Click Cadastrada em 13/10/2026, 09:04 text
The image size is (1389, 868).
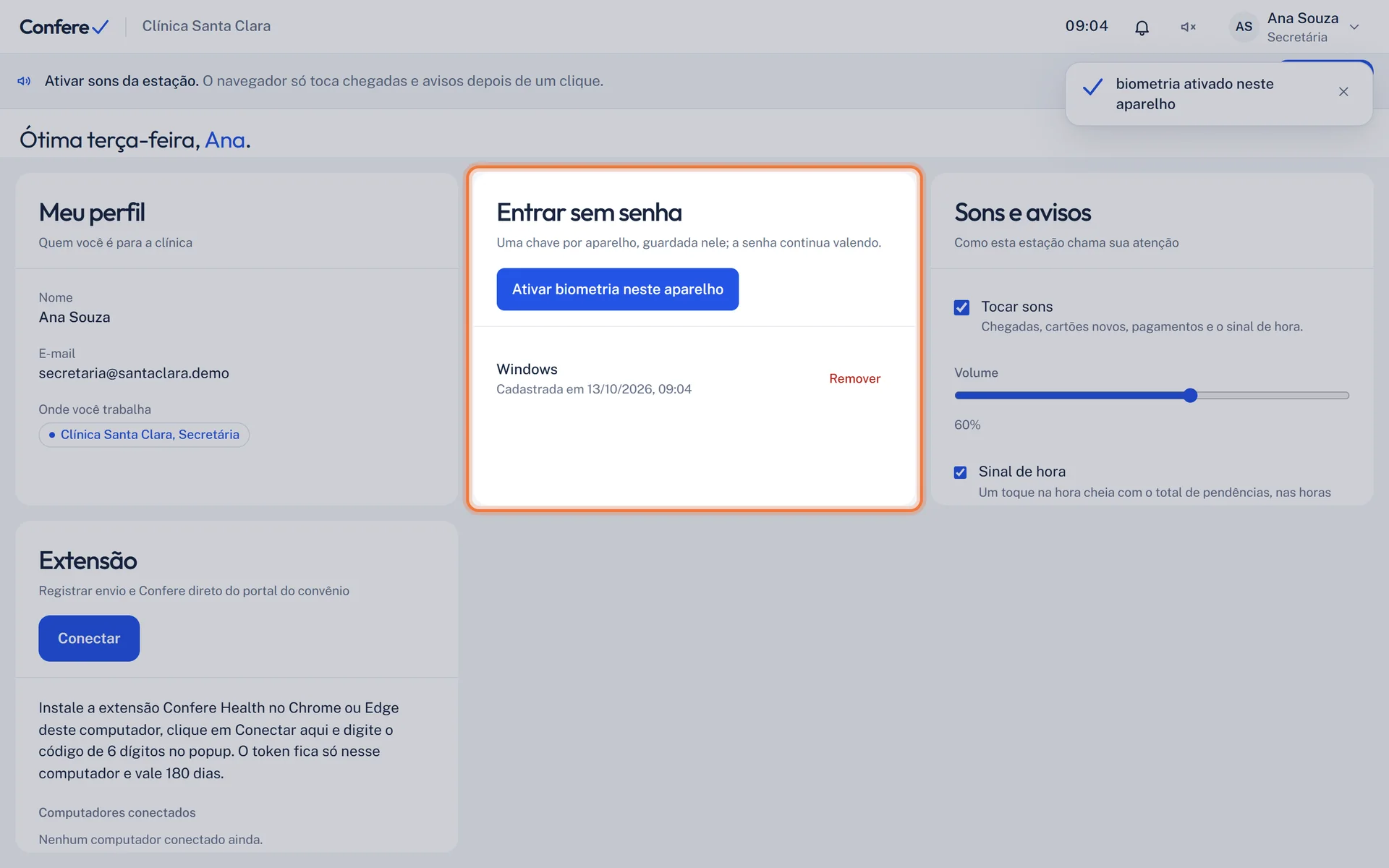point(594,389)
